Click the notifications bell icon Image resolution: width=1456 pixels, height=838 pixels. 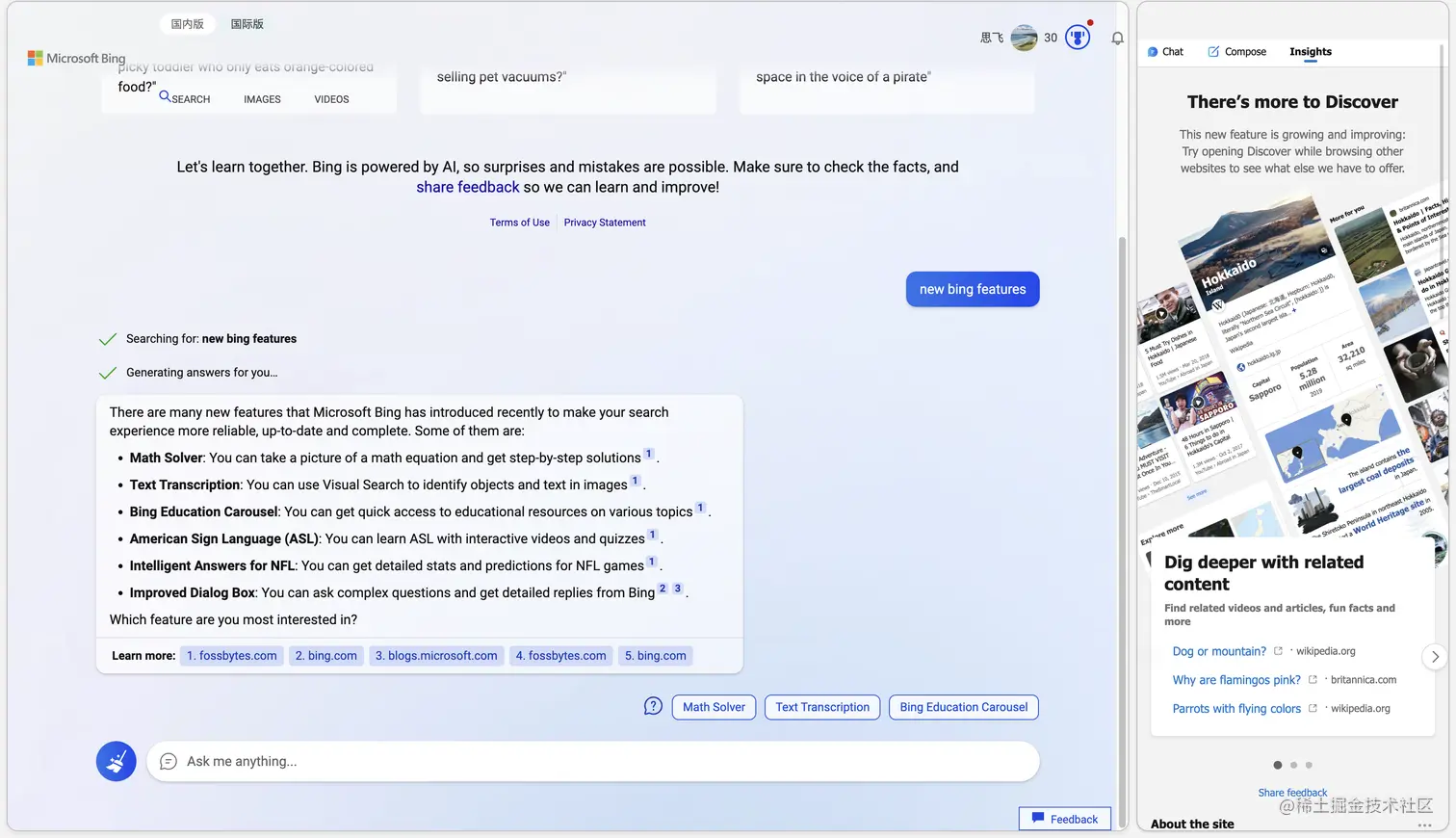(1117, 39)
